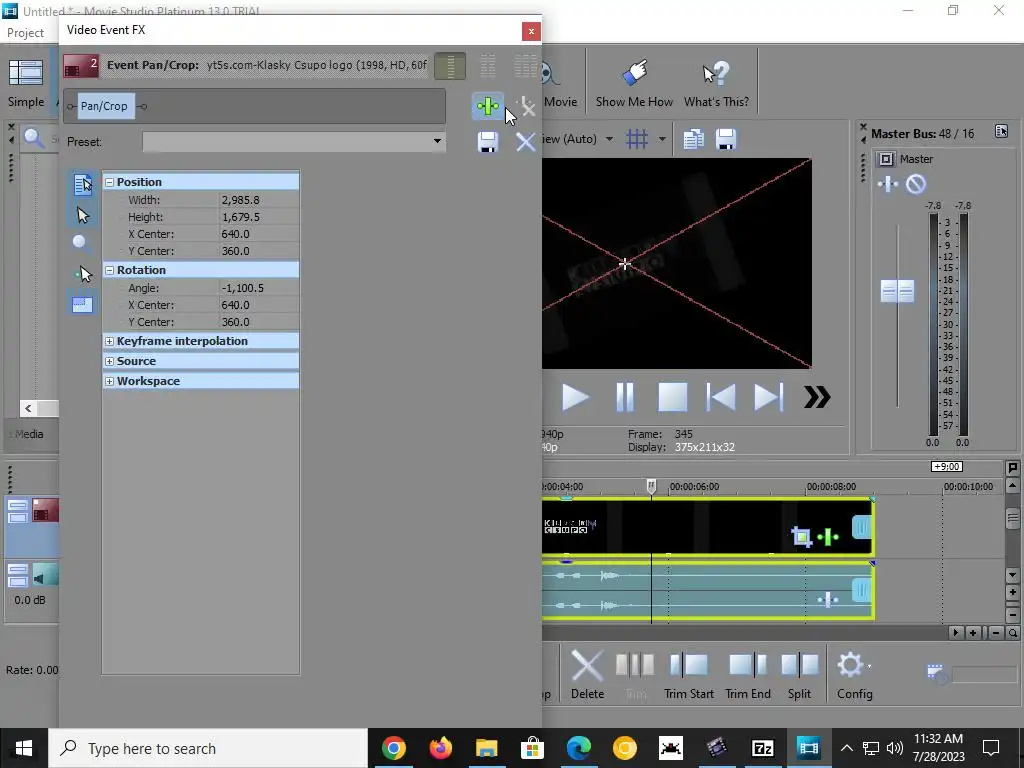The image size is (1024, 768).
Task: Click the Master FX icon on the bus
Action: (x=888, y=185)
